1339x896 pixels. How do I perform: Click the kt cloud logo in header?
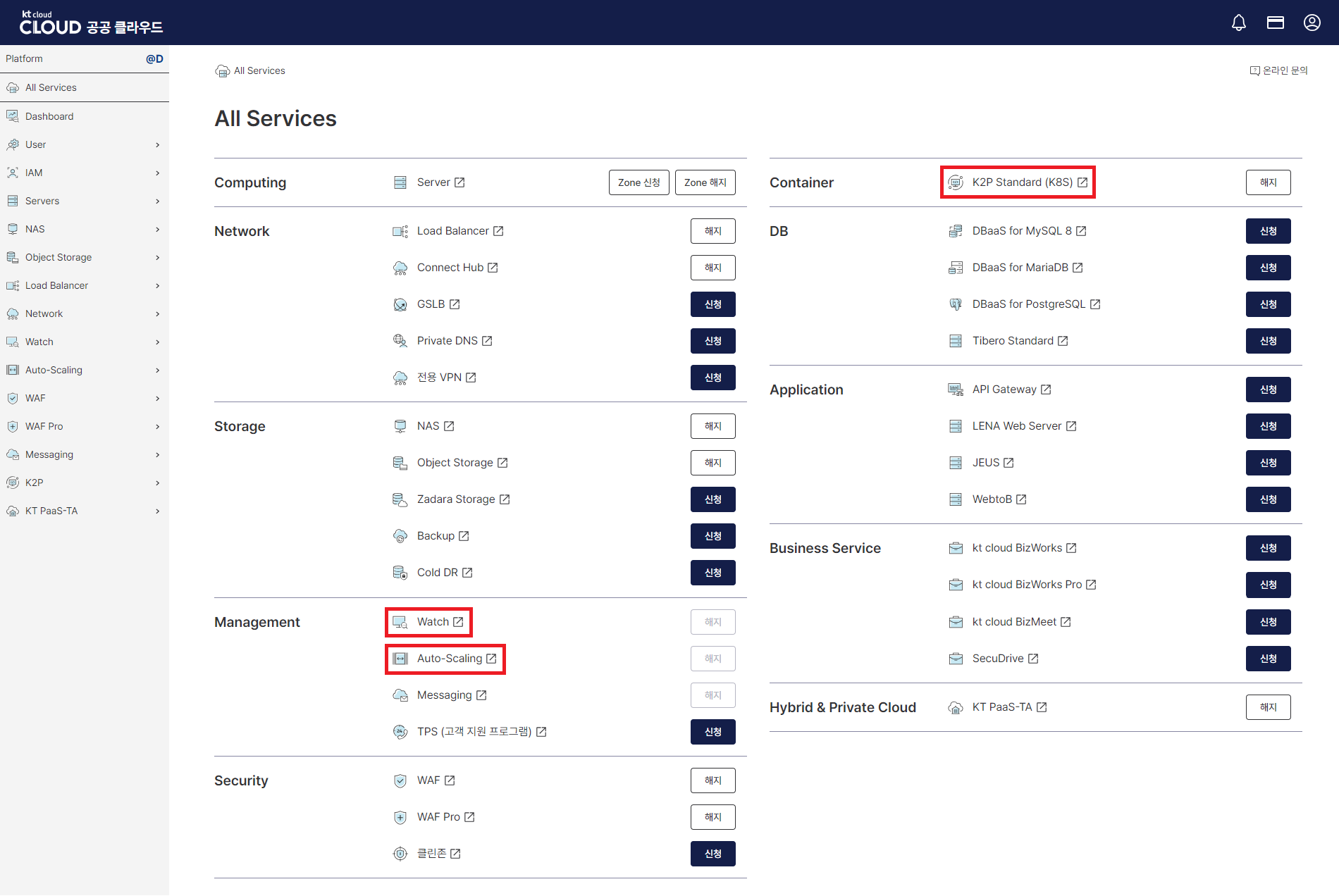tap(91, 23)
